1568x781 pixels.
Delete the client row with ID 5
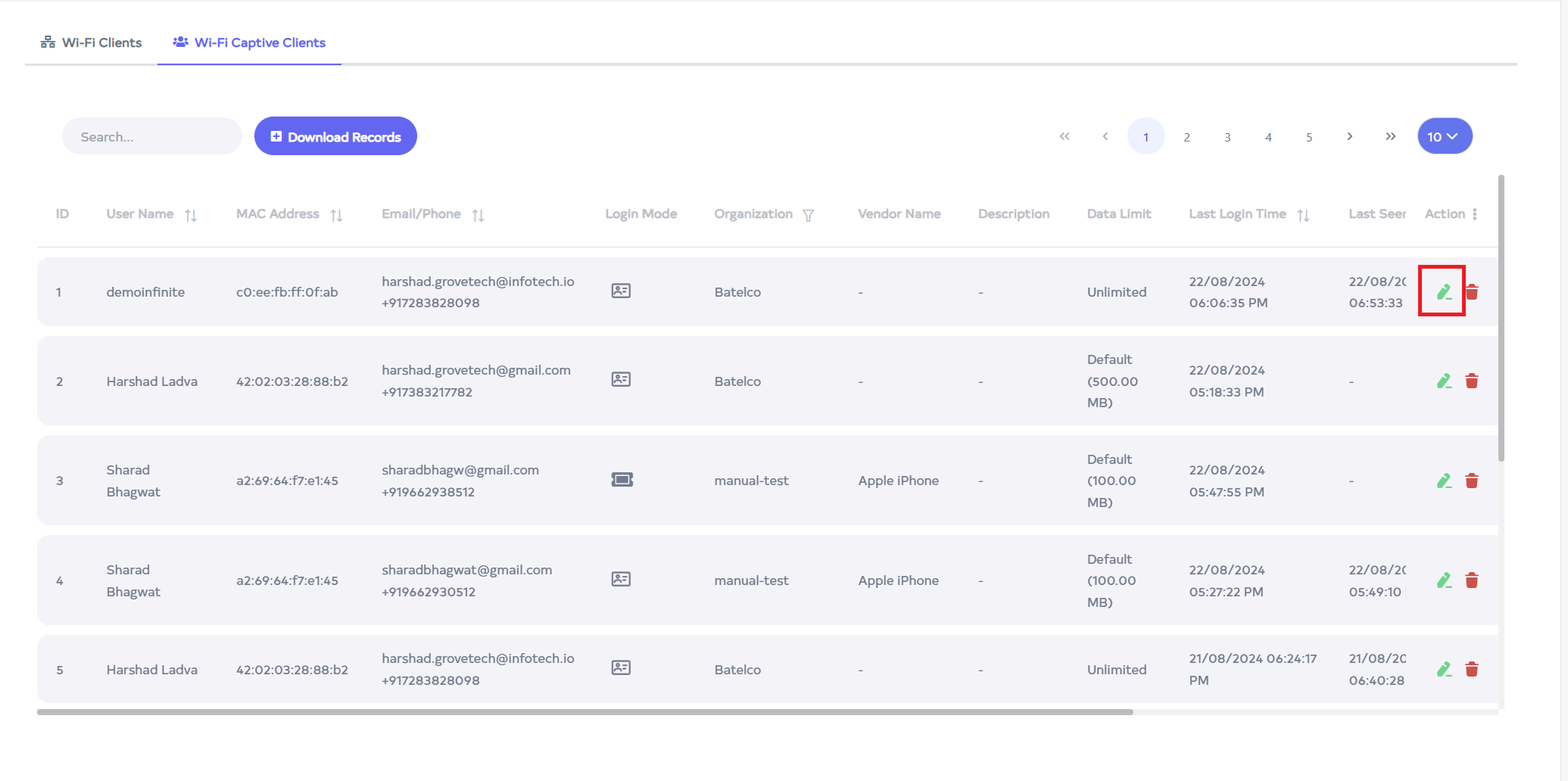click(1471, 669)
